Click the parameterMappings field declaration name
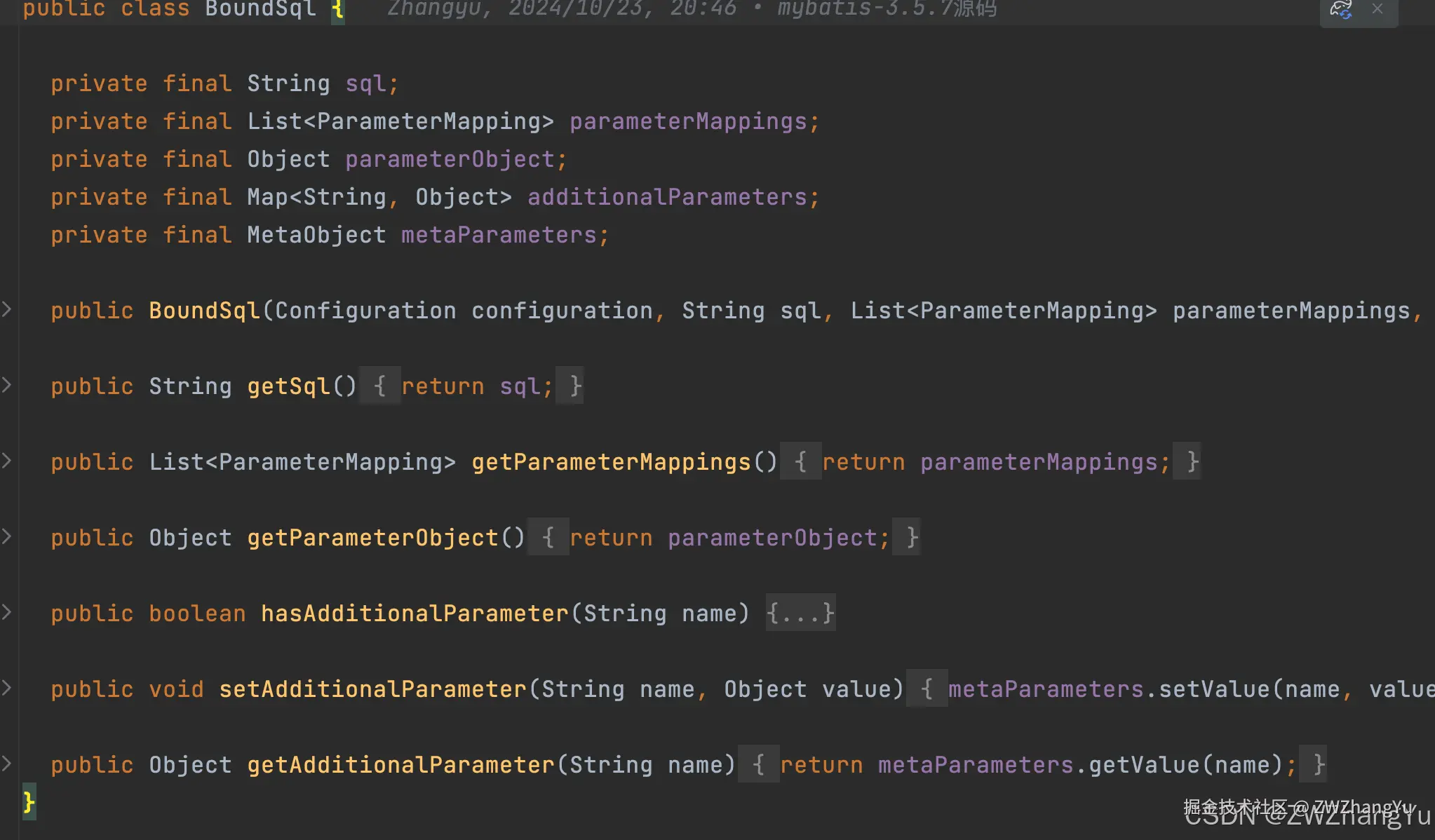Screen dimensions: 1435x840 (x=688, y=121)
